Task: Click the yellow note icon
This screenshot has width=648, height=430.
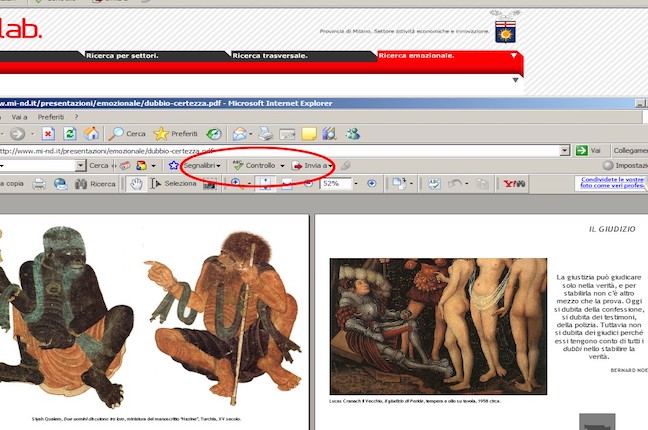Action: pos(309,134)
